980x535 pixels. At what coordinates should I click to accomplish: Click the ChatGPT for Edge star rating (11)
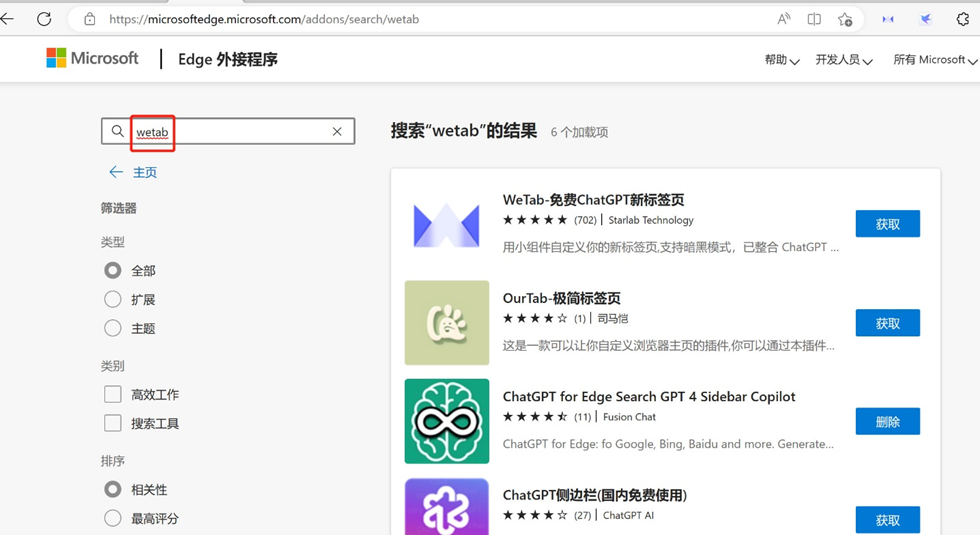[546, 417]
